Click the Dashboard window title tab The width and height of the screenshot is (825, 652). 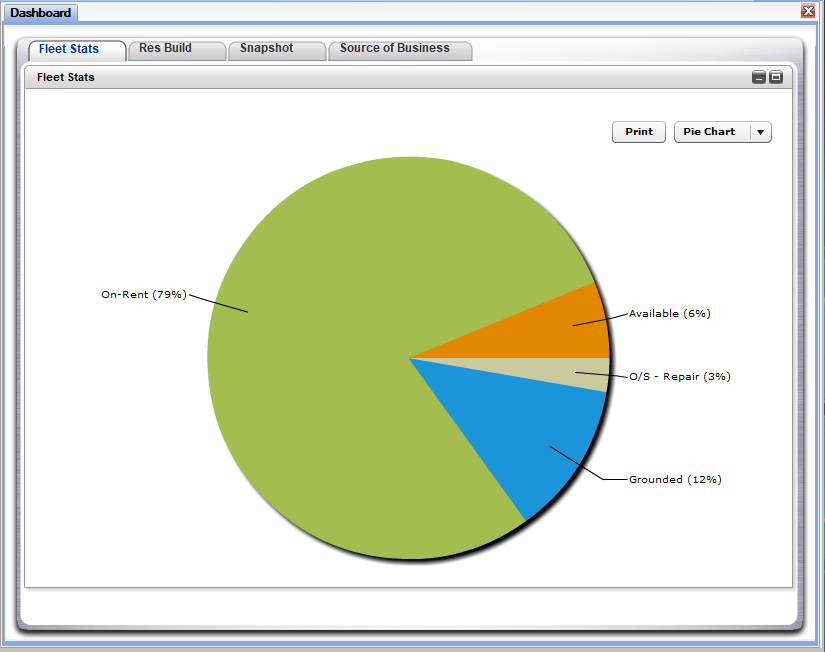point(42,13)
